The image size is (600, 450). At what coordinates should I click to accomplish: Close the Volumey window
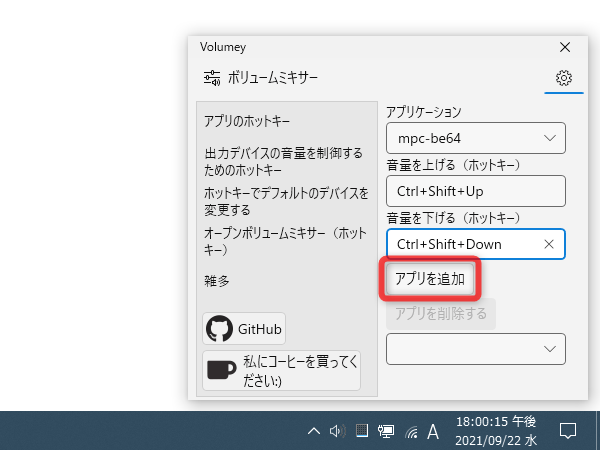[x=565, y=47]
